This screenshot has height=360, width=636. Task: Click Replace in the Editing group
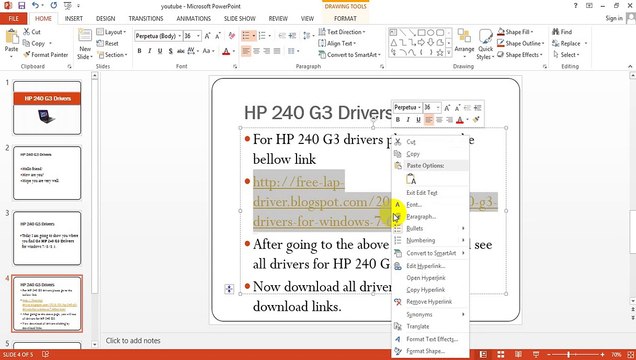(569, 43)
